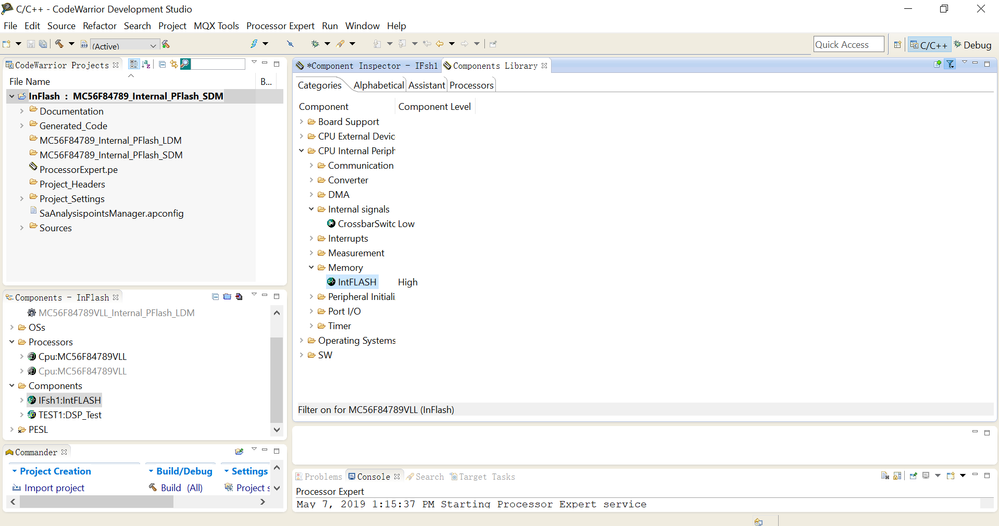The image size is (999, 526).
Task: Click the launch icon right of Active dropdown
Action: click(x=166, y=44)
